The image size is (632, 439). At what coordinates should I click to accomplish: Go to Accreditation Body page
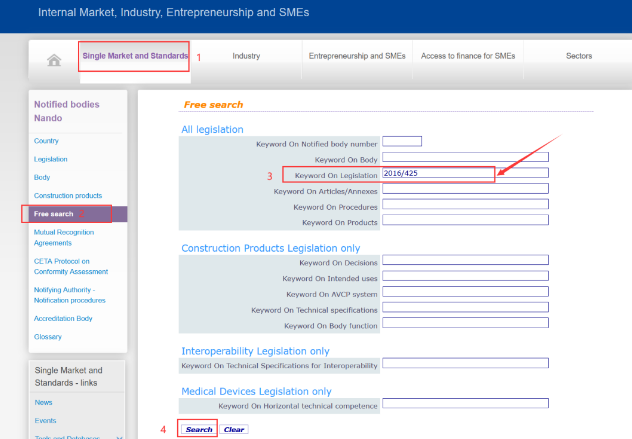pos(63,318)
